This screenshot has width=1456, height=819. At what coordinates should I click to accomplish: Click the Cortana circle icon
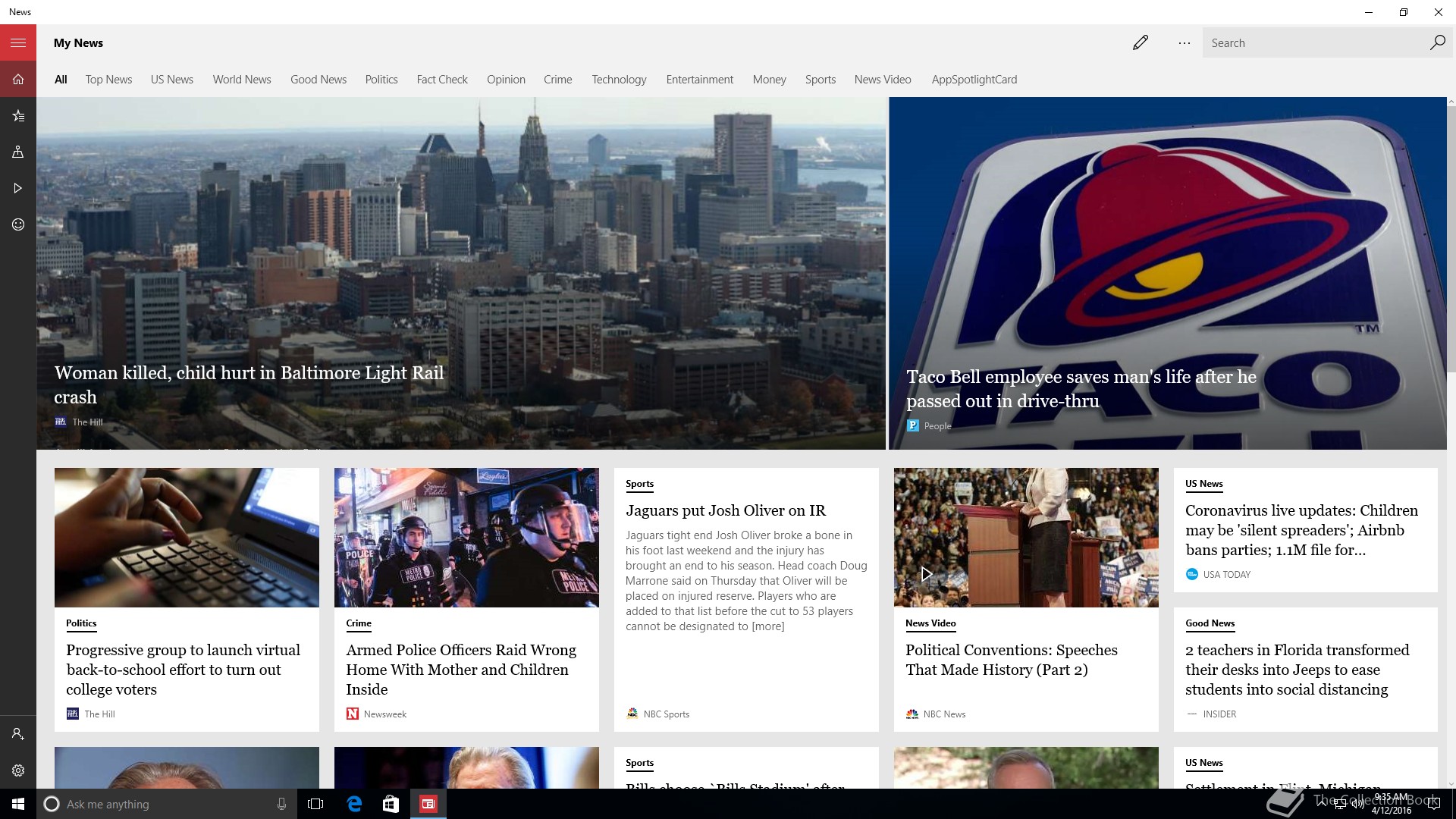(x=51, y=804)
